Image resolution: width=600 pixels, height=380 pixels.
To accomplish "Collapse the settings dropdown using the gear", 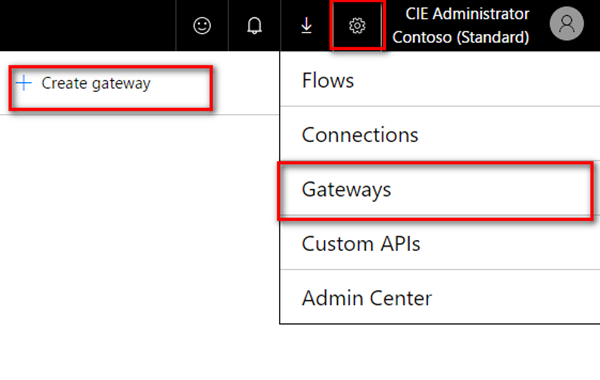I will pos(357,26).
